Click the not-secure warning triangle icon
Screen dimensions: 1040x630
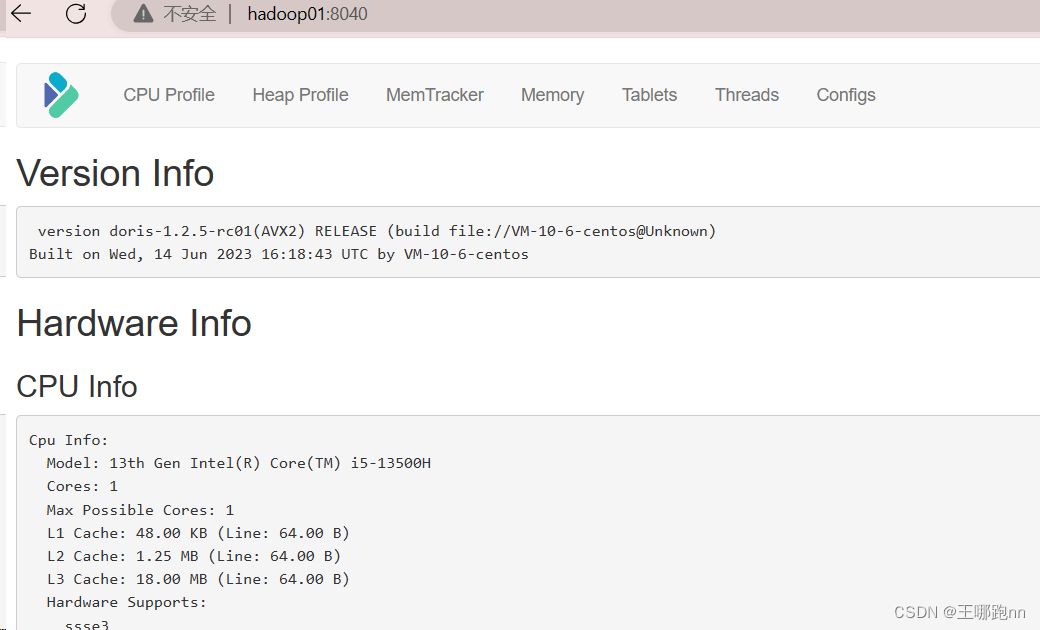pos(143,14)
